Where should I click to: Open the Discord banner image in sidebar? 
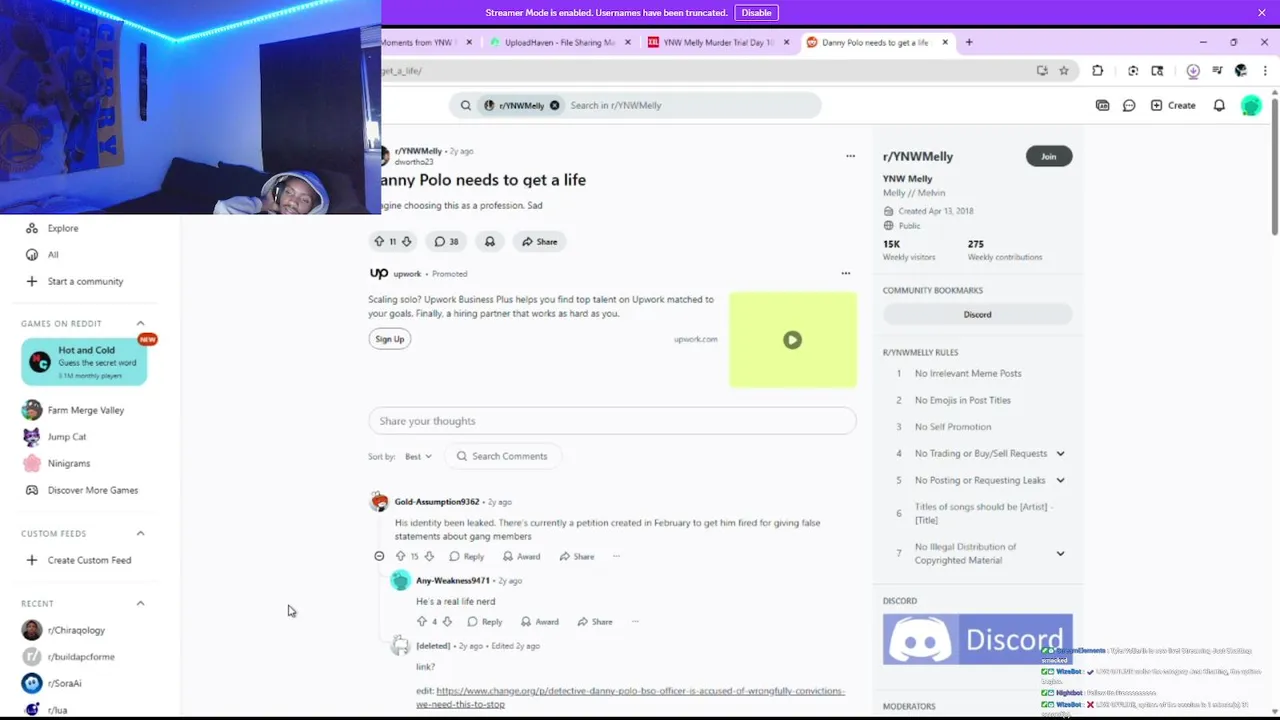click(977, 639)
